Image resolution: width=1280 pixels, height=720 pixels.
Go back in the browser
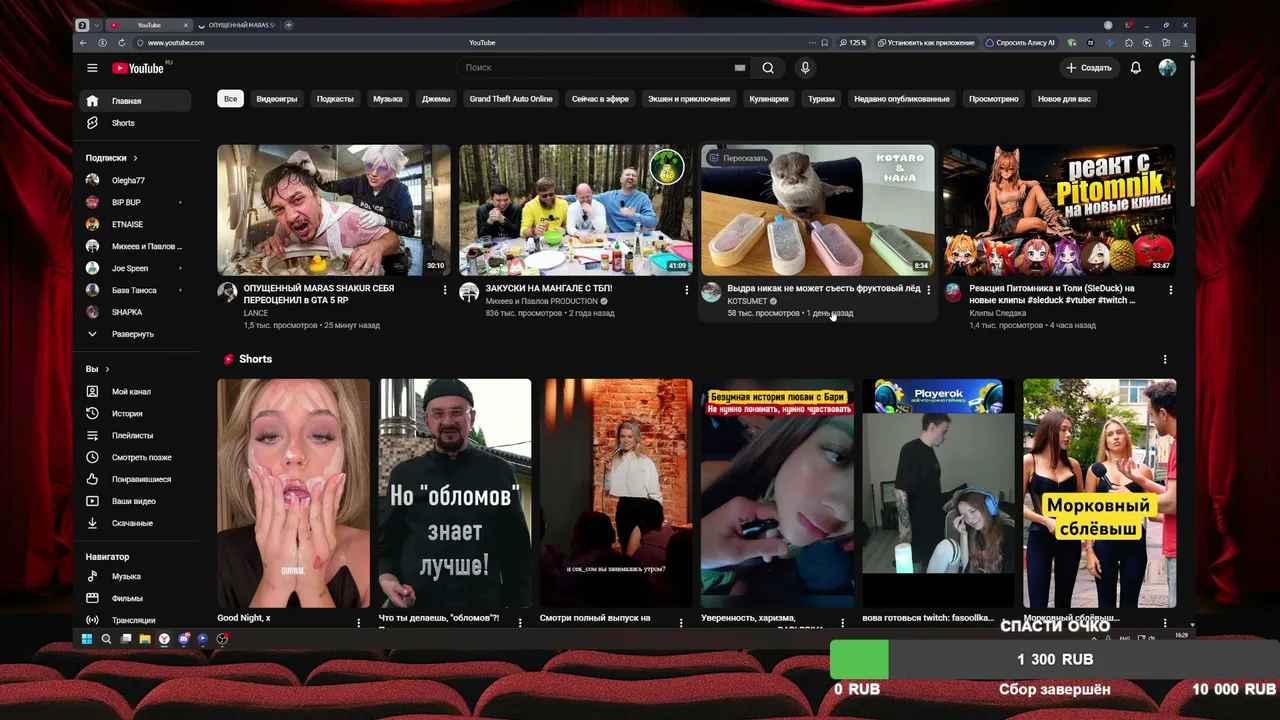(83, 43)
